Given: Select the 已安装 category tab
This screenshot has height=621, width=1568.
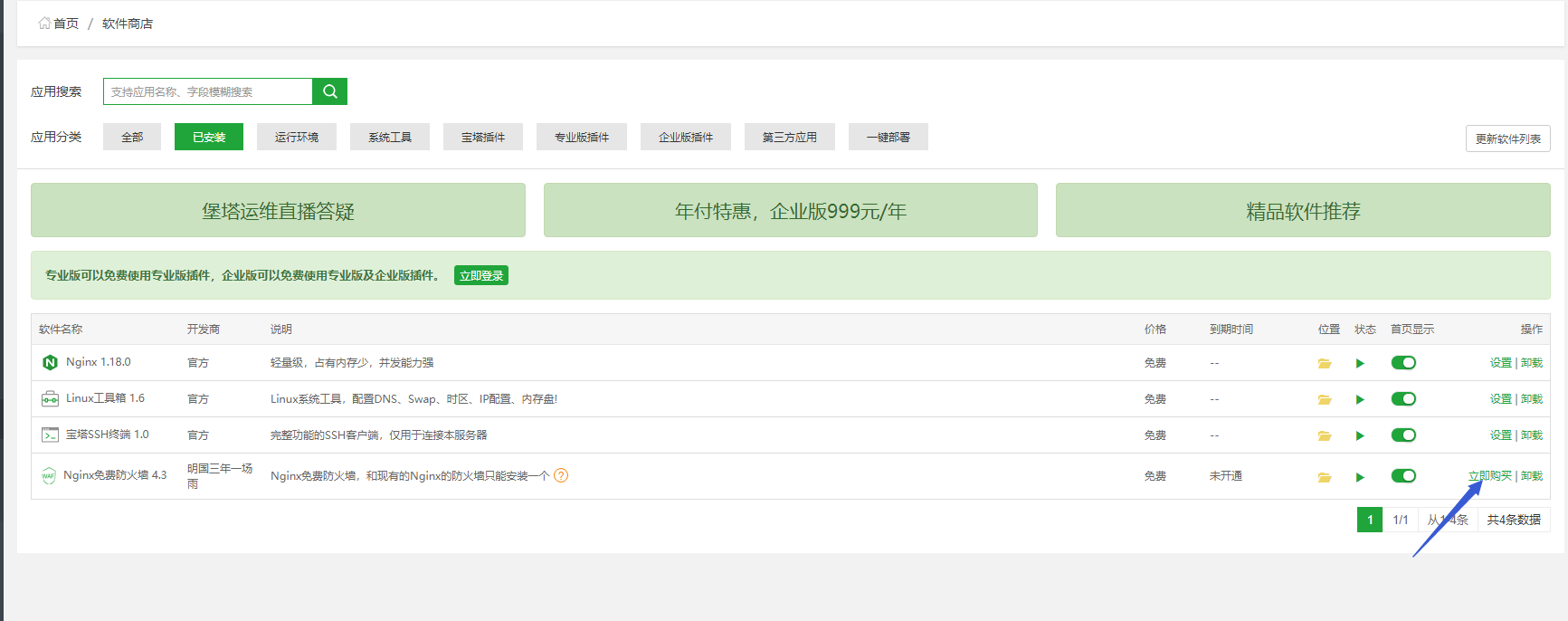Looking at the screenshot, I should point(209,137).
